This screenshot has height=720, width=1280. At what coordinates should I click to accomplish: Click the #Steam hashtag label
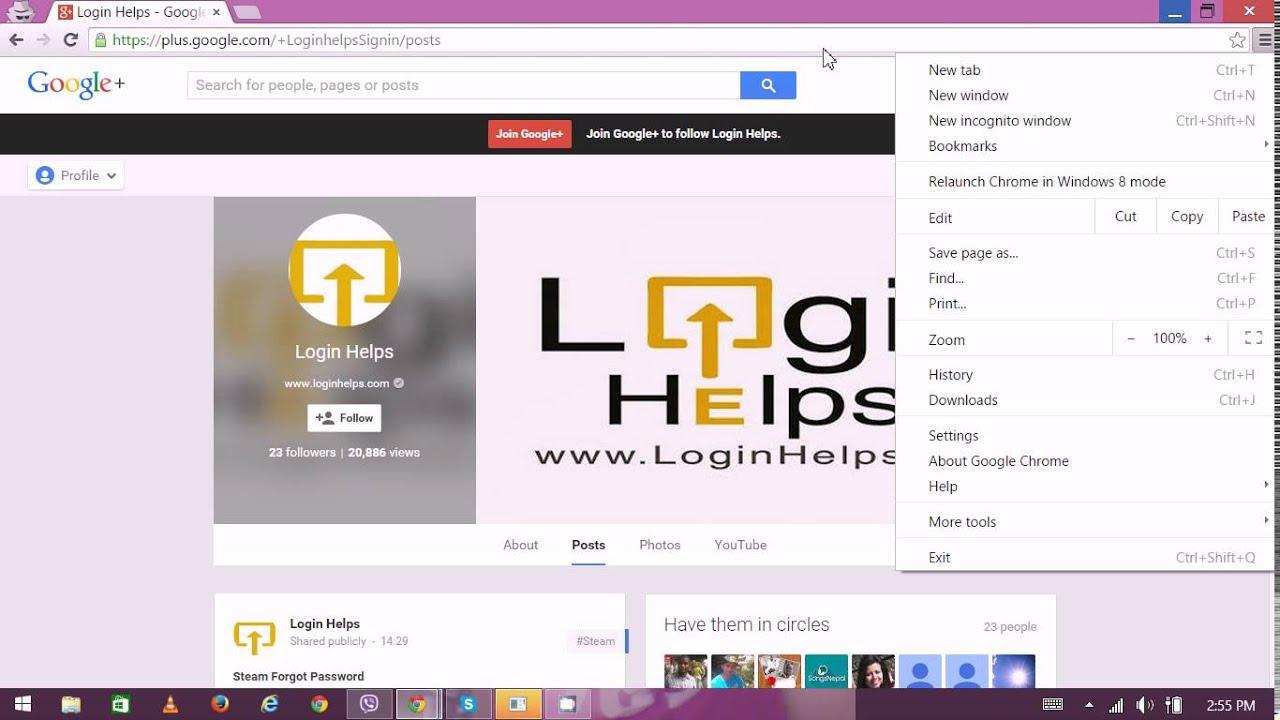pos(596,641)
